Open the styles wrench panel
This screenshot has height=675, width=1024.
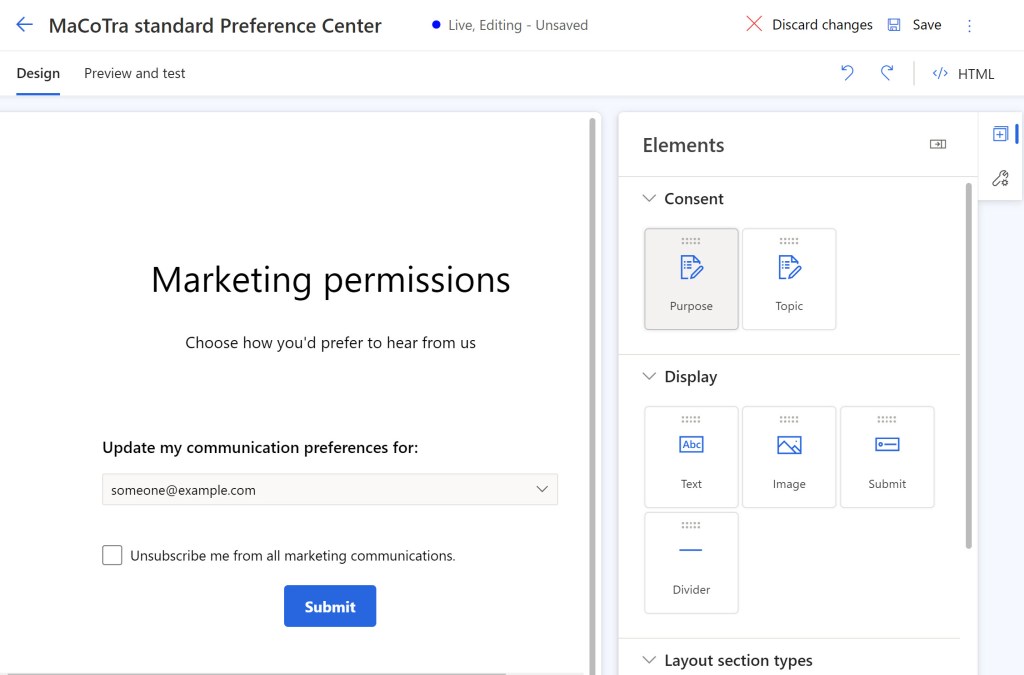click(x=999, y=178)
